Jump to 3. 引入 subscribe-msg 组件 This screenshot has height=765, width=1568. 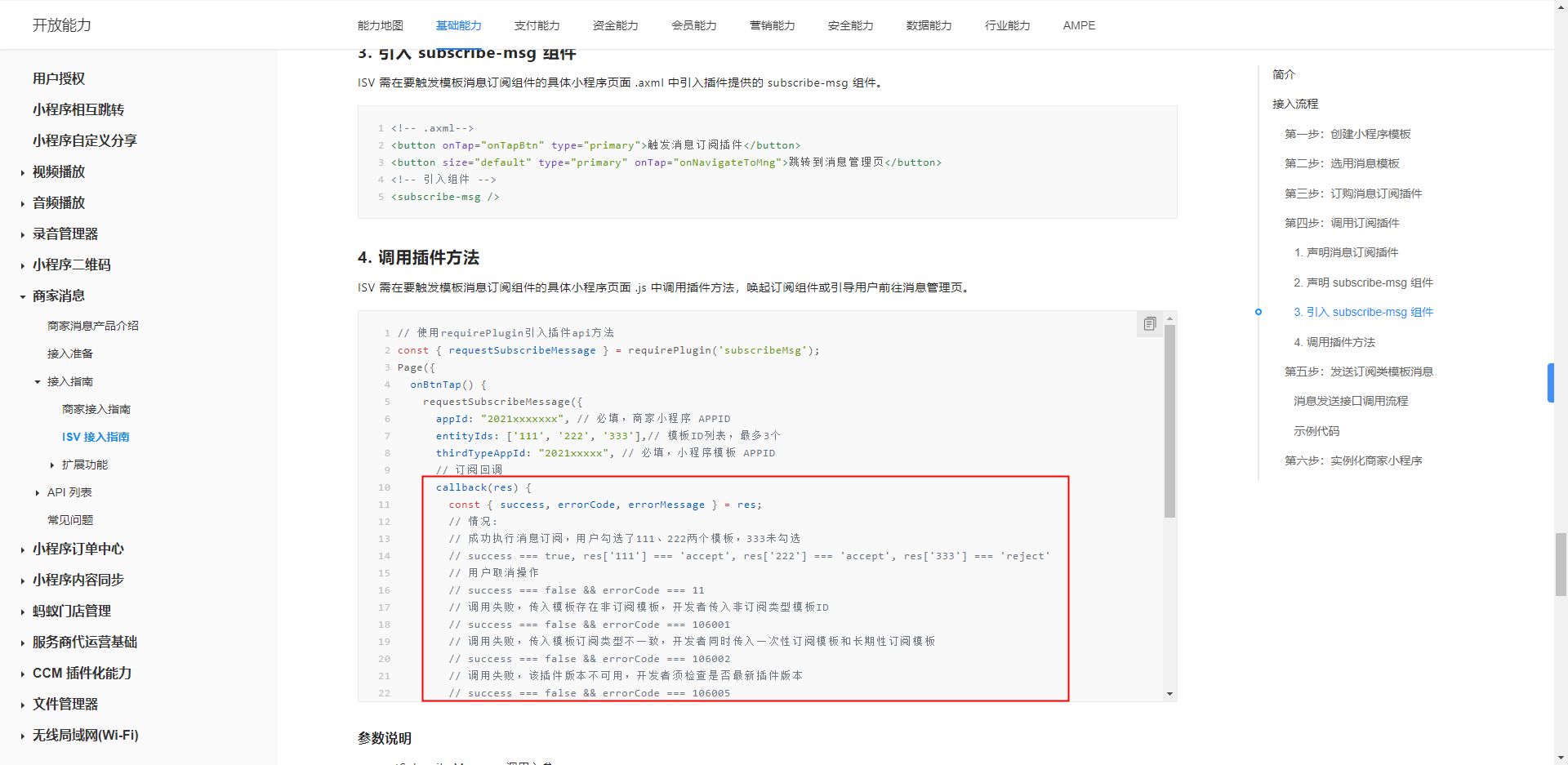1363,312
